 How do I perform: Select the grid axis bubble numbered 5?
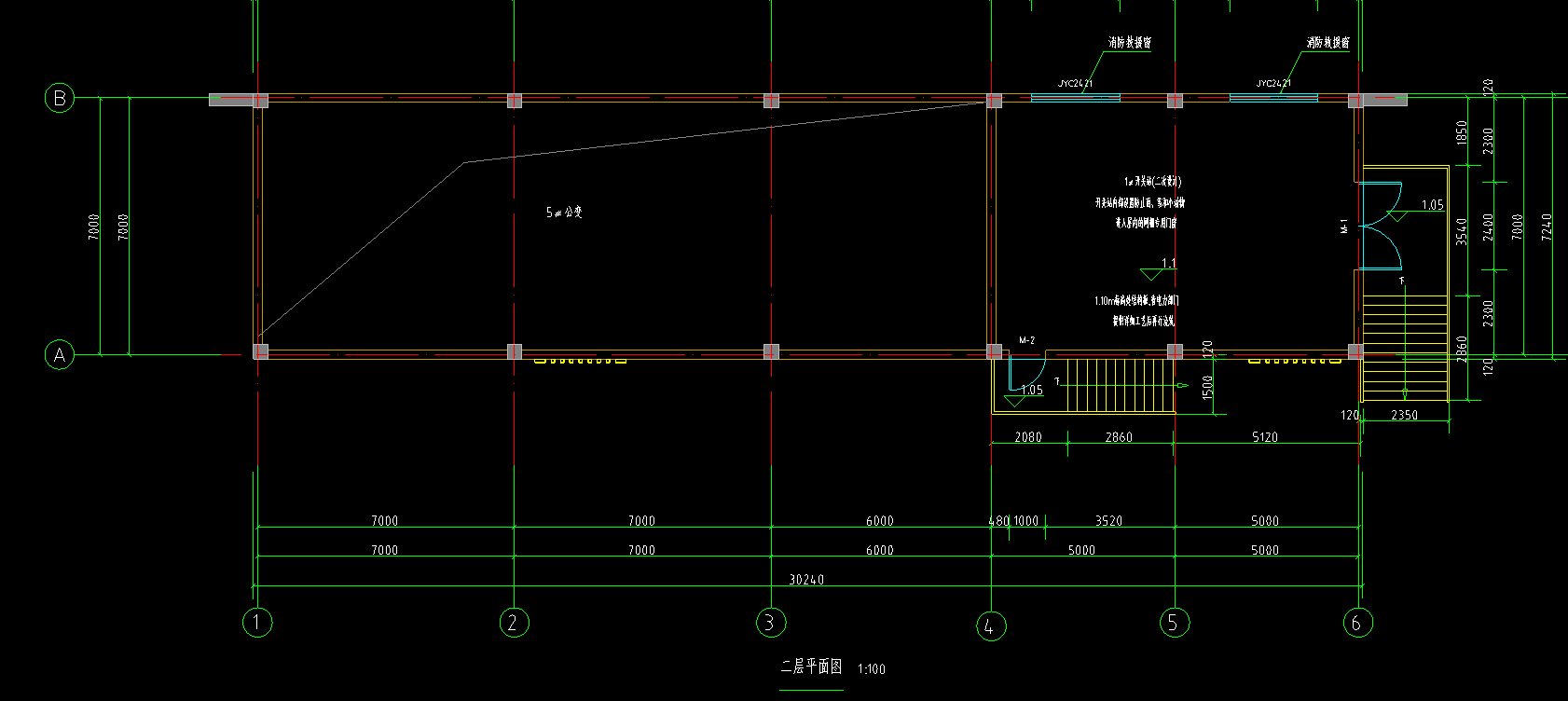click(x=1174, y=622)
